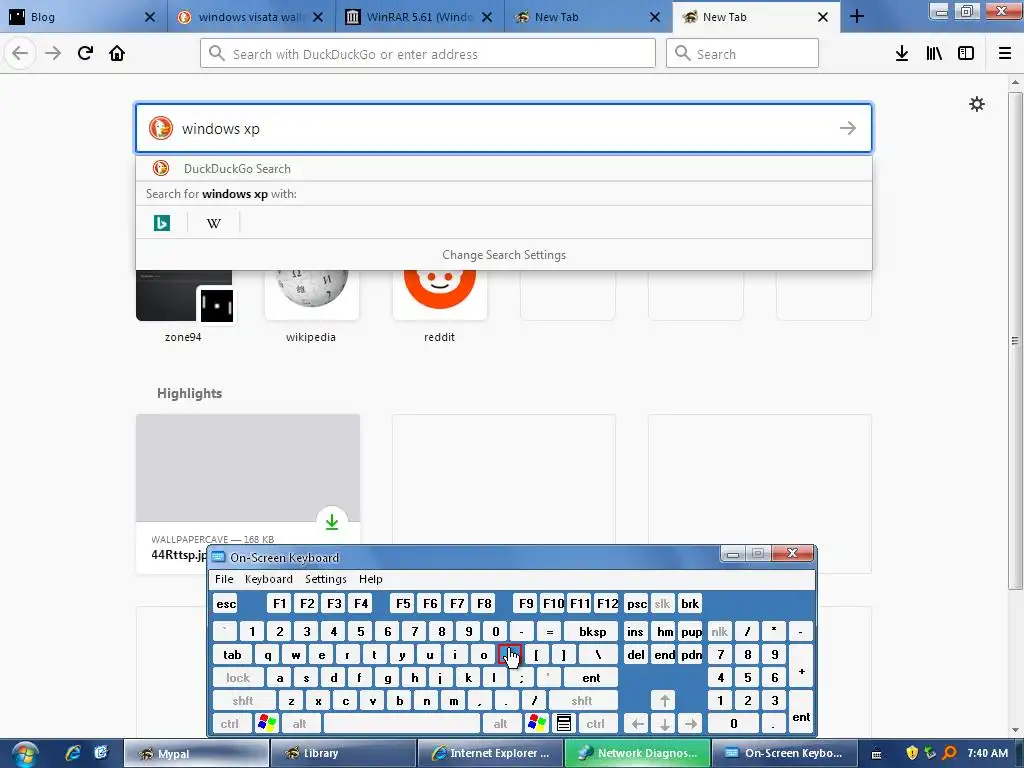Toggle the right ctrl key on keyboard
1024x768 pixels.
[596, 724]
